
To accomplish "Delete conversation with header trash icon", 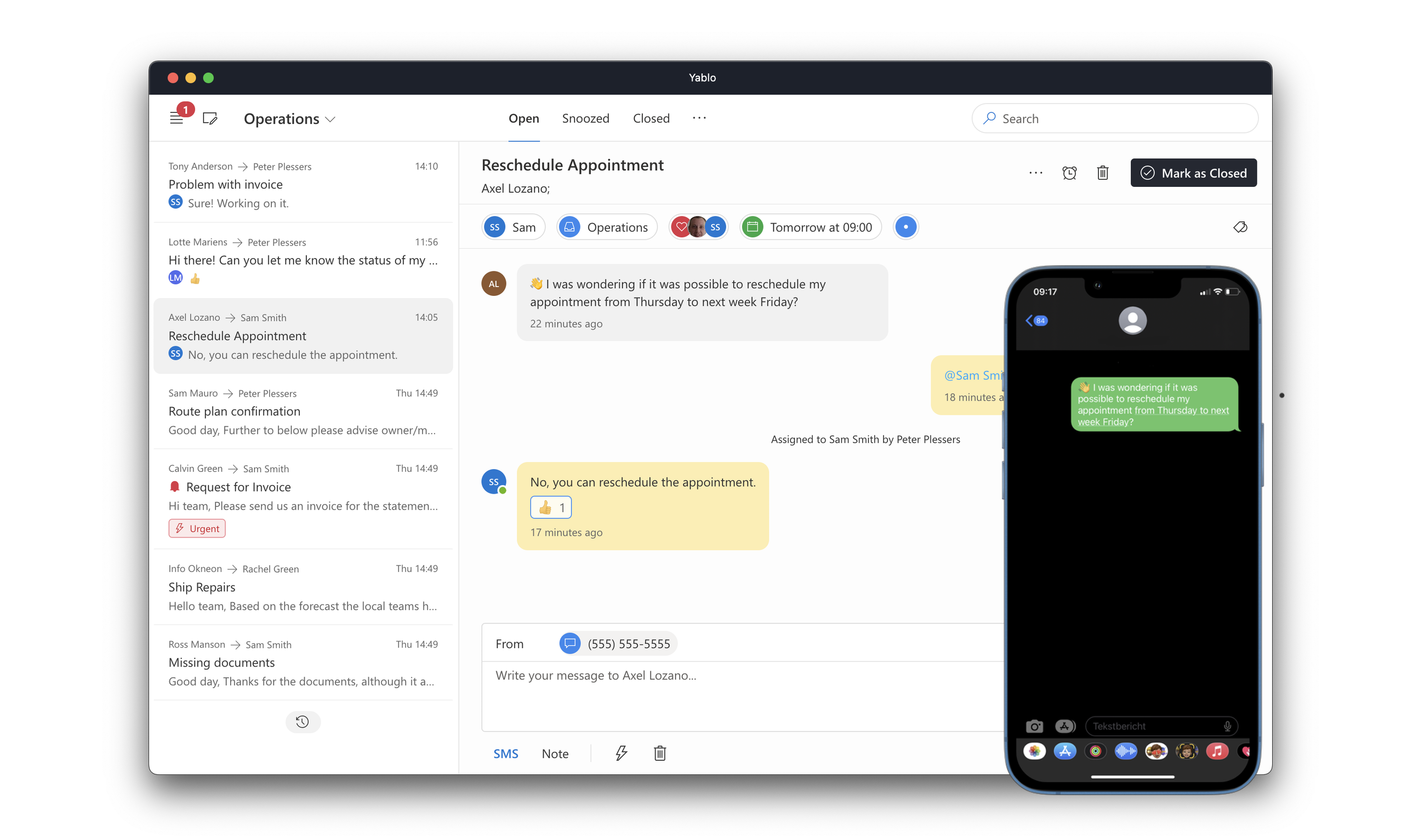I will pos(1102,173).
